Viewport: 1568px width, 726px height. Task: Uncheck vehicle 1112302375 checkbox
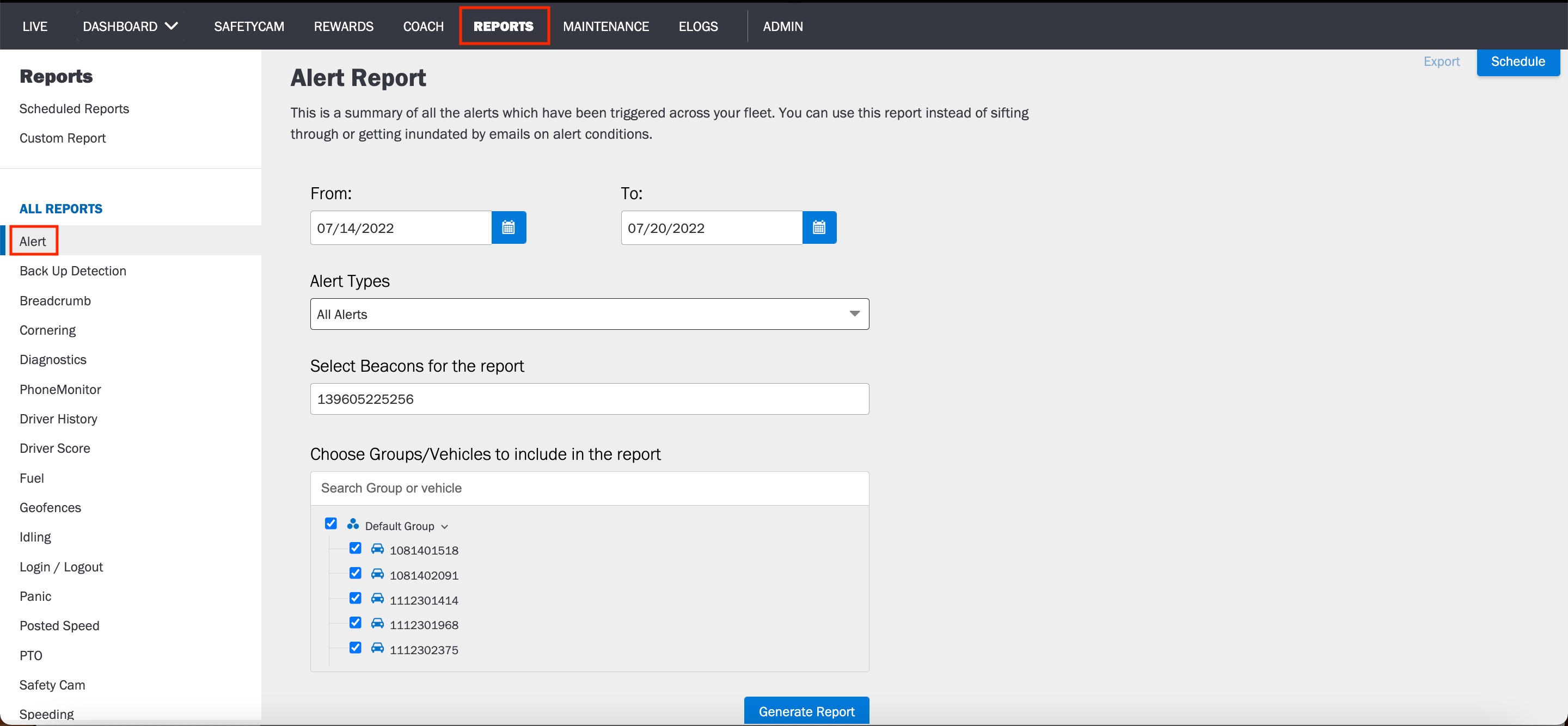356,648
